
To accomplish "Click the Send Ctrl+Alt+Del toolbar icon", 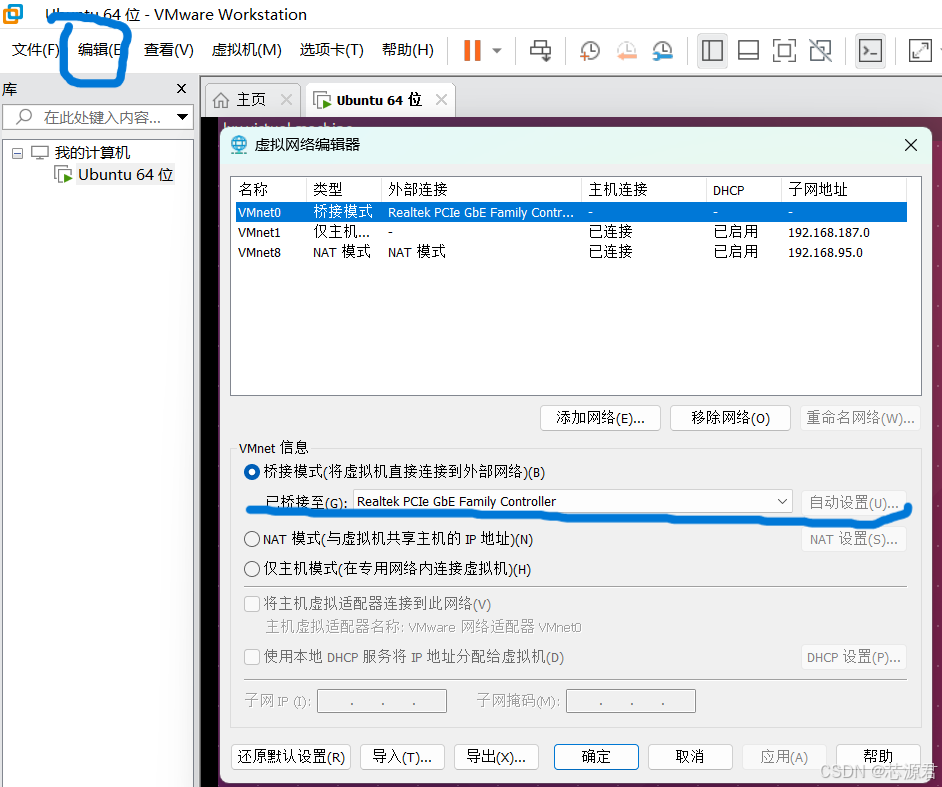I will pos(541,50).
